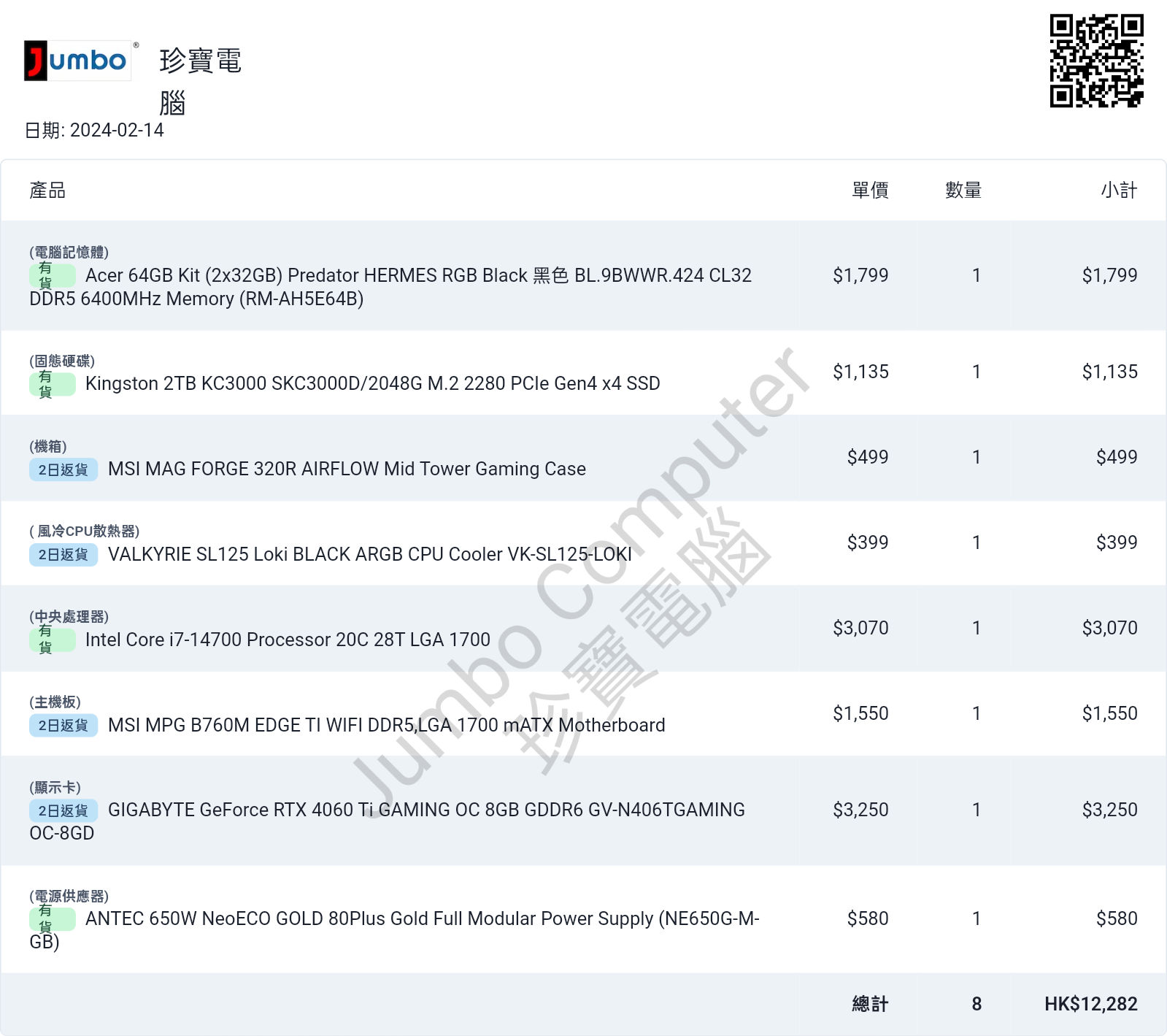Click the quantity 1 in Acer memory row
Image resolution: width=1167 pixels, height=1036 pixels.
[x=977, y=275]
